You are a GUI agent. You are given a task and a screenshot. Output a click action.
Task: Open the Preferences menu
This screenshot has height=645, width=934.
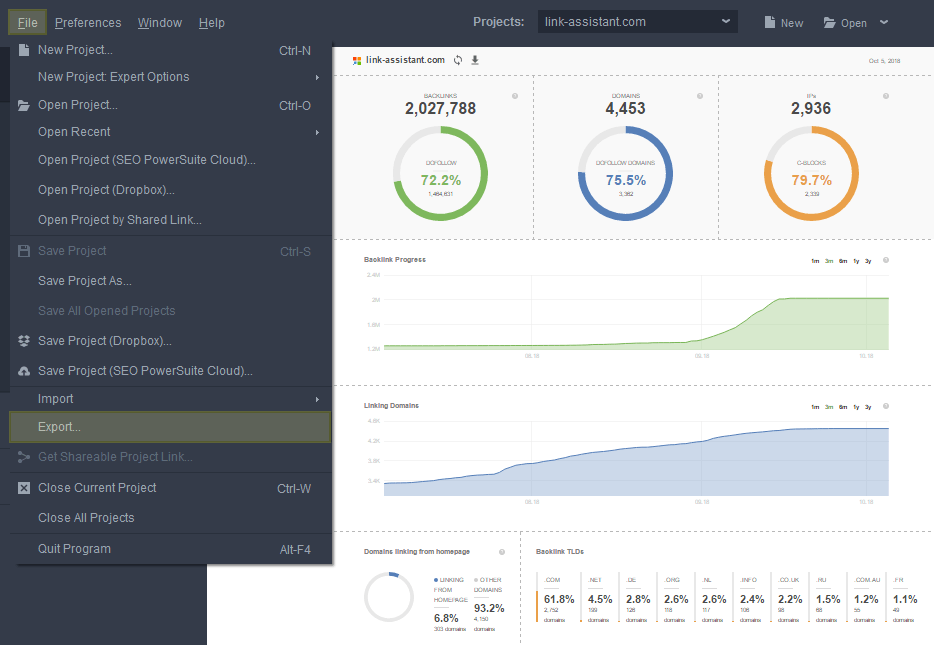pyautogui.click(x=88, y=23)
